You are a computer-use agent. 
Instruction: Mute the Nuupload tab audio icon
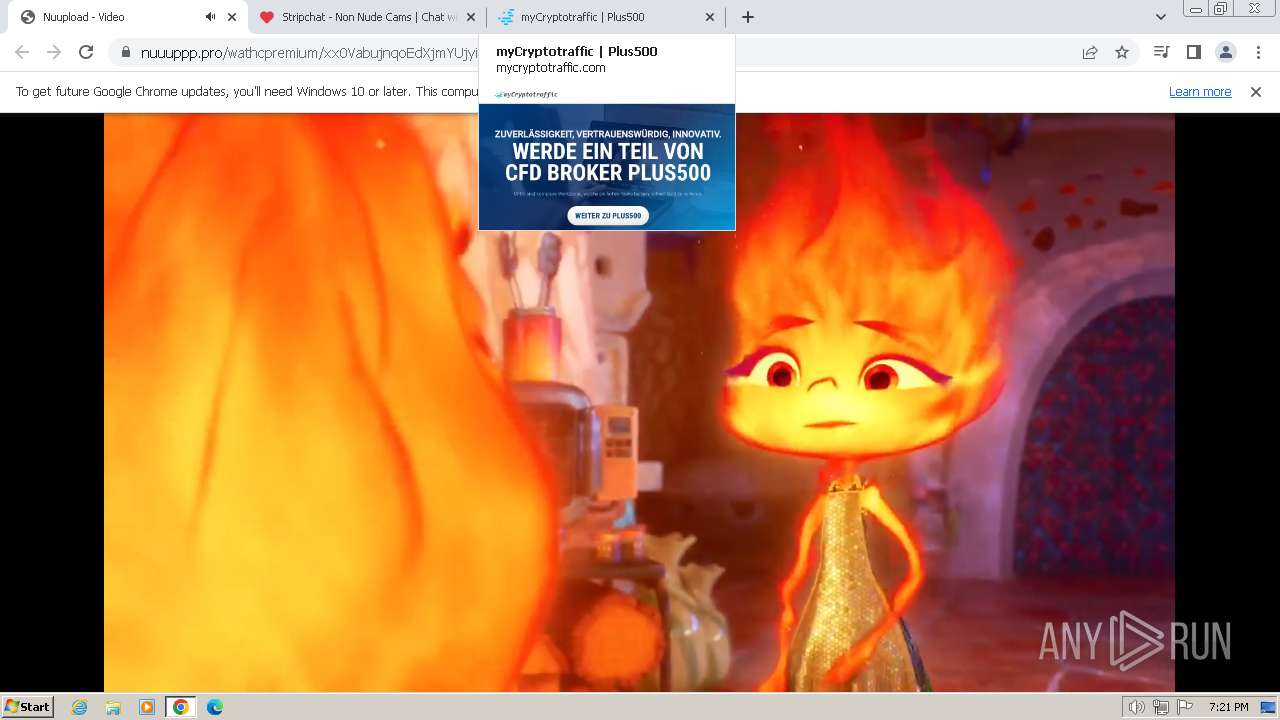click(x=210, y=17)
